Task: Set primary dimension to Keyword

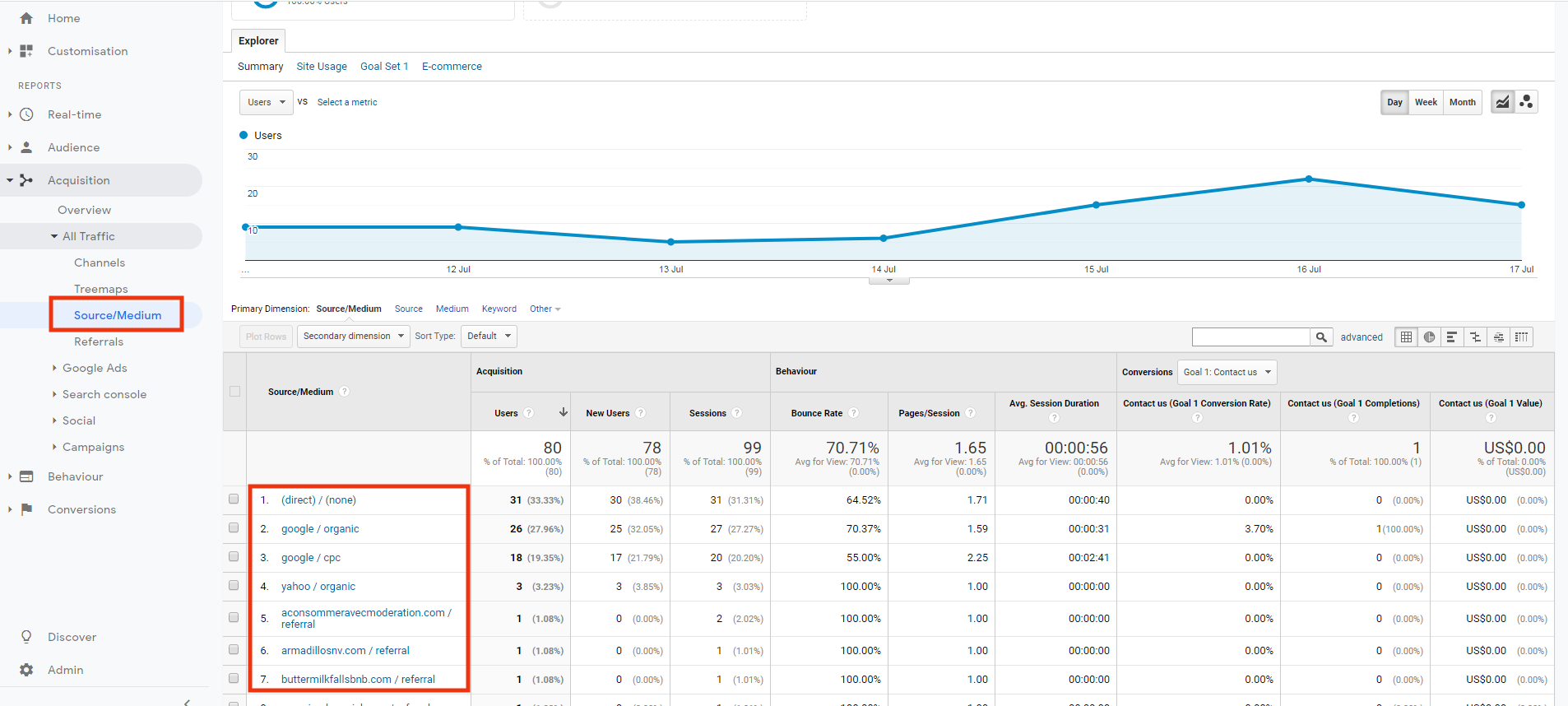Action: 499,309
